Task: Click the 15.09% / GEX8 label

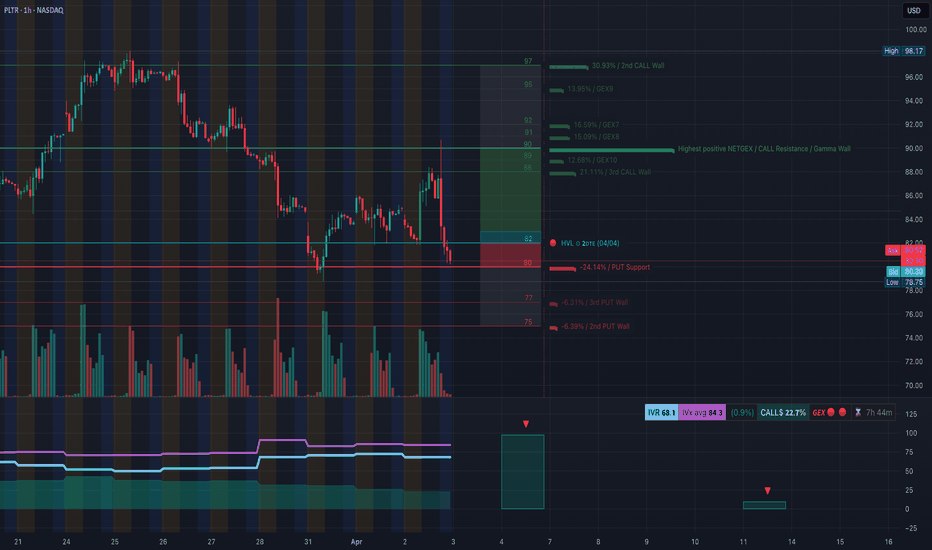Action: pyautogui.click(x=596, y=137)
